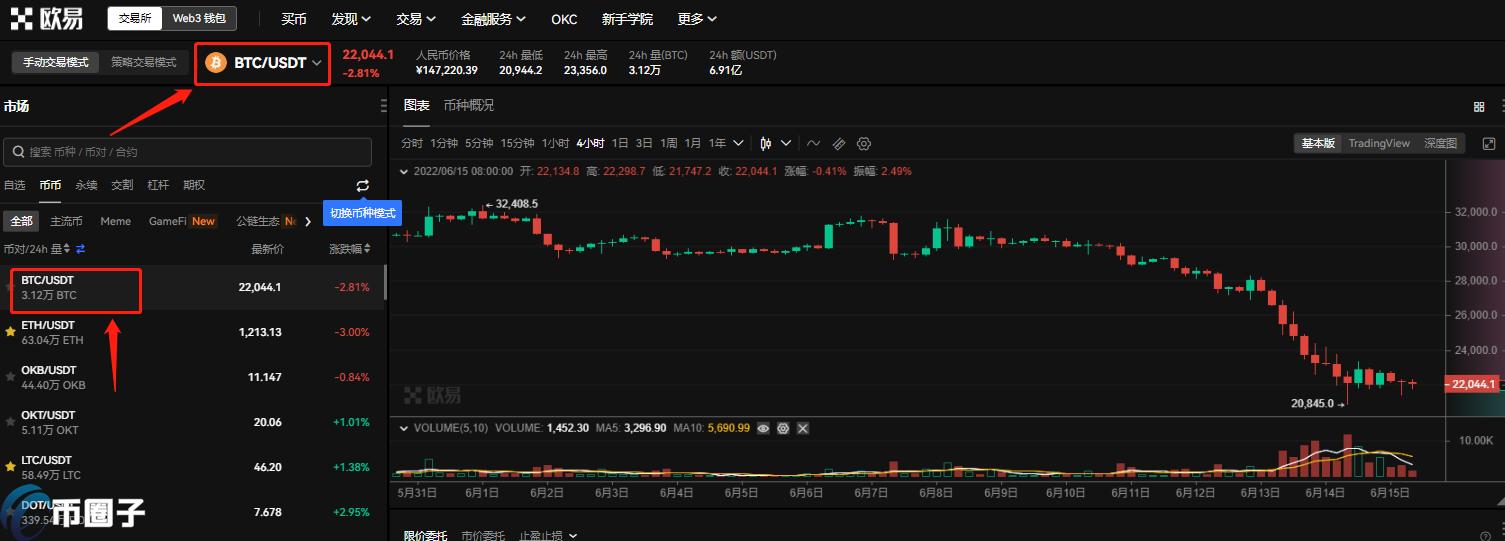The image size is (1505, 541).
Task: Open chart settings gear icon
Action: (864, 143)
